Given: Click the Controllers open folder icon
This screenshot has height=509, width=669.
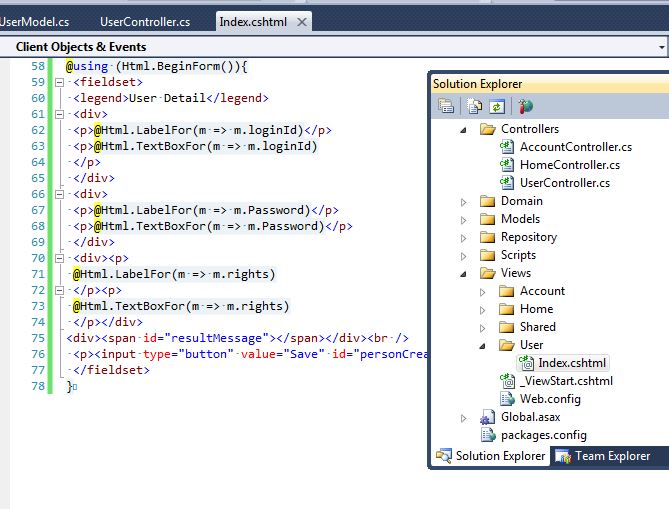Looking at the screenshot, I should pos(488,129).
